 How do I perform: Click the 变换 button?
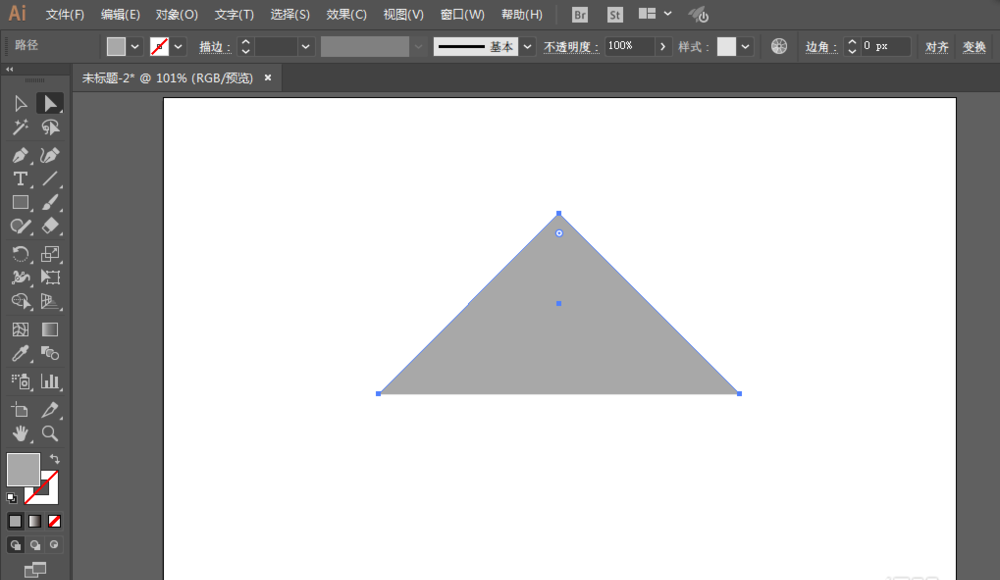[974, 47]
